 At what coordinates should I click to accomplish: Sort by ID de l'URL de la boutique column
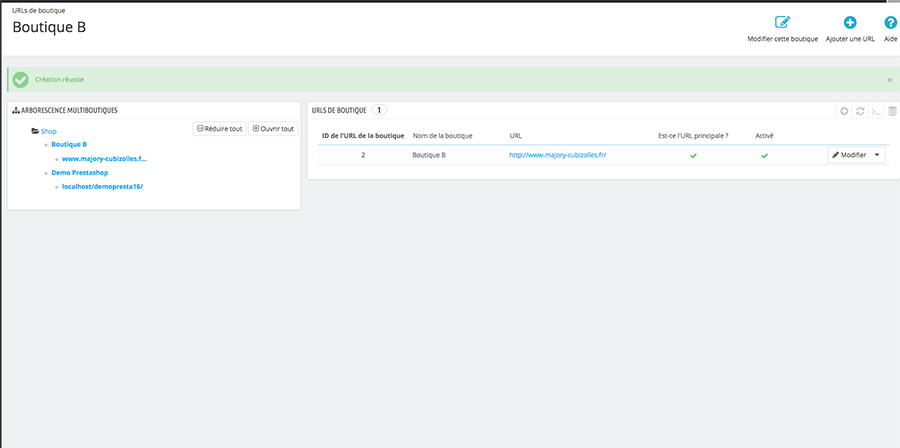click(362, 135)
